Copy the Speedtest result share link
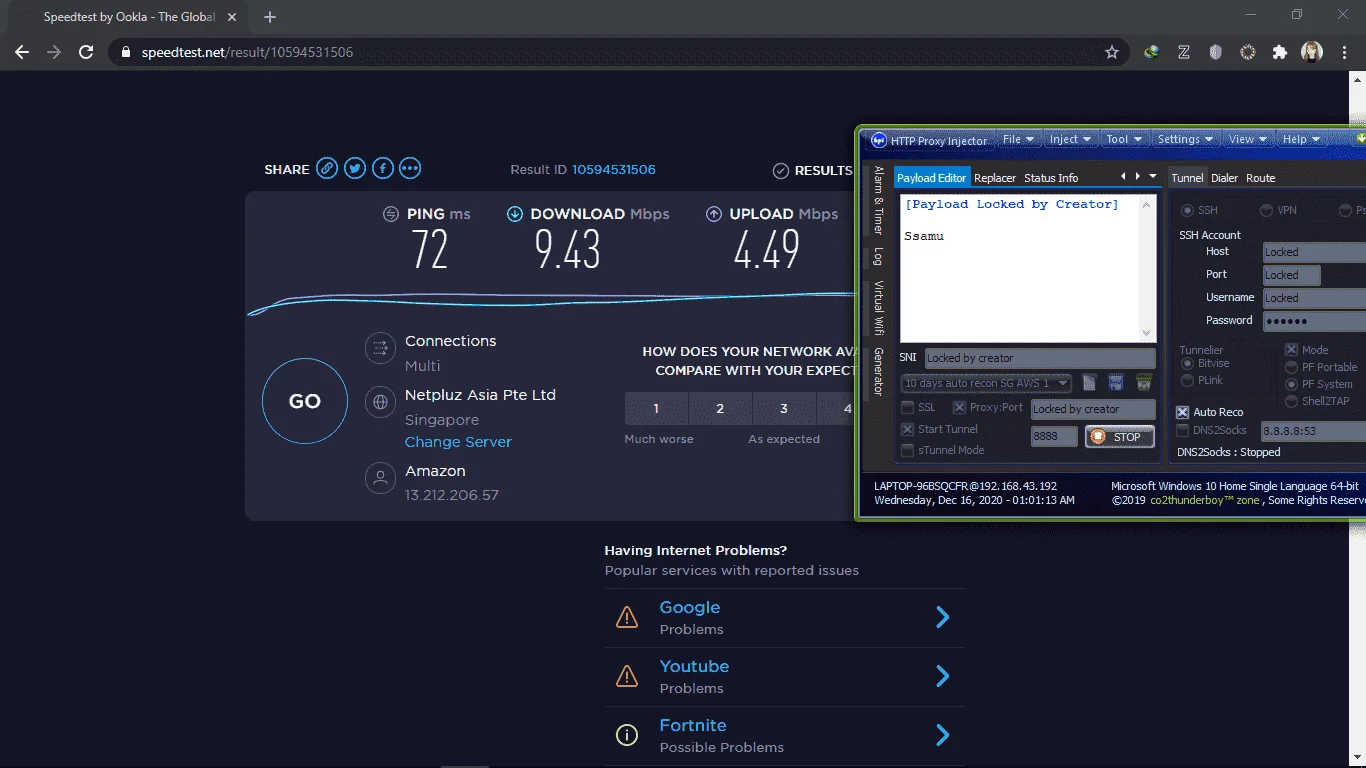 327,169
